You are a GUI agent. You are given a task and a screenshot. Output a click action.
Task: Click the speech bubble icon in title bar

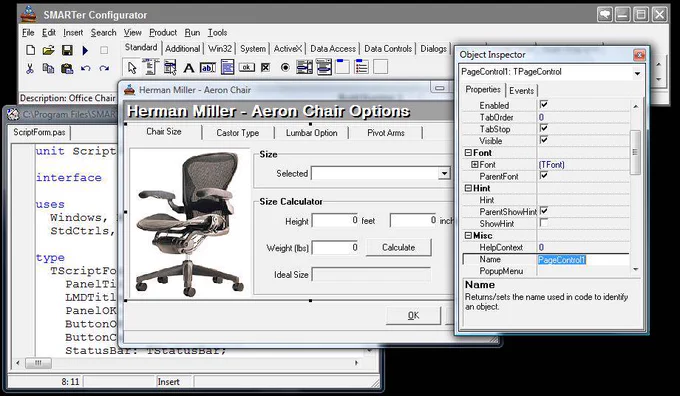[605, 14]
